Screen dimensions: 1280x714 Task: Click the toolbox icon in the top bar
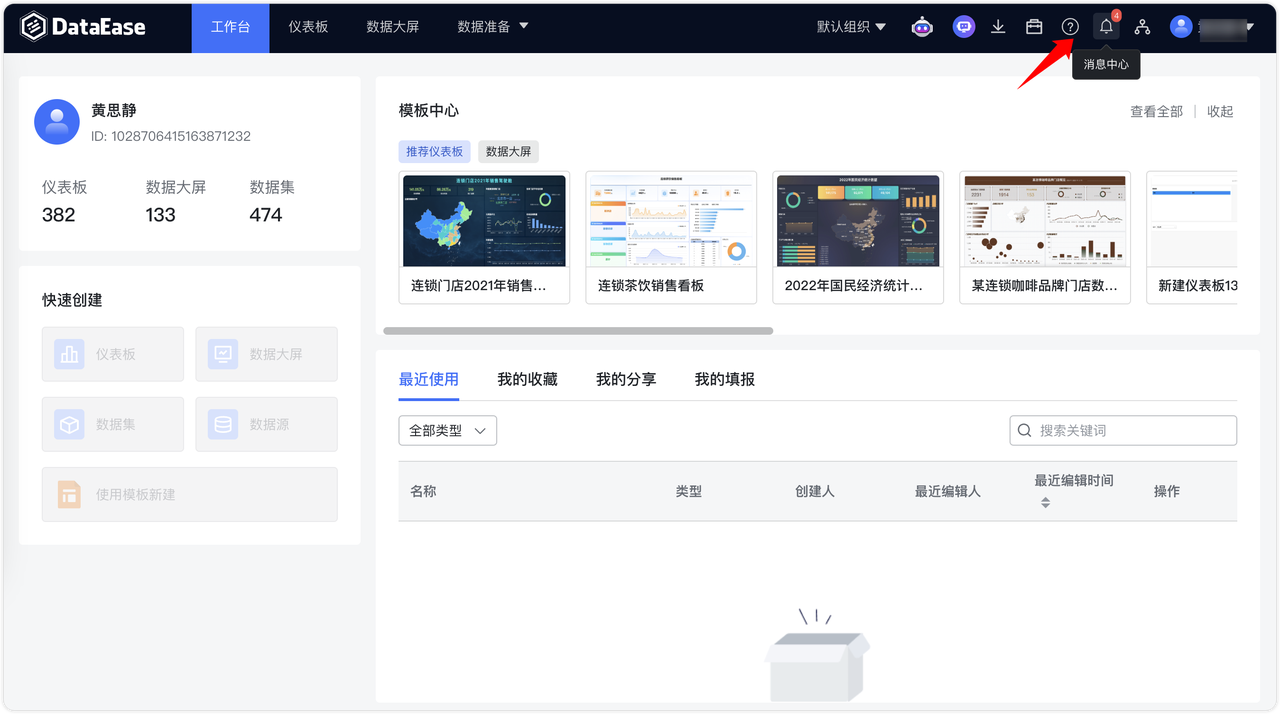(1034, 26)
